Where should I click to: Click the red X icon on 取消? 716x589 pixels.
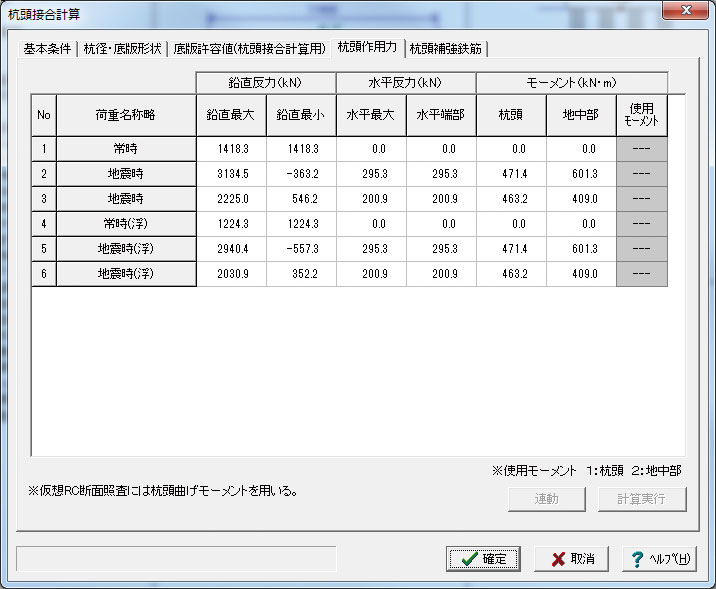click(558, 559)
